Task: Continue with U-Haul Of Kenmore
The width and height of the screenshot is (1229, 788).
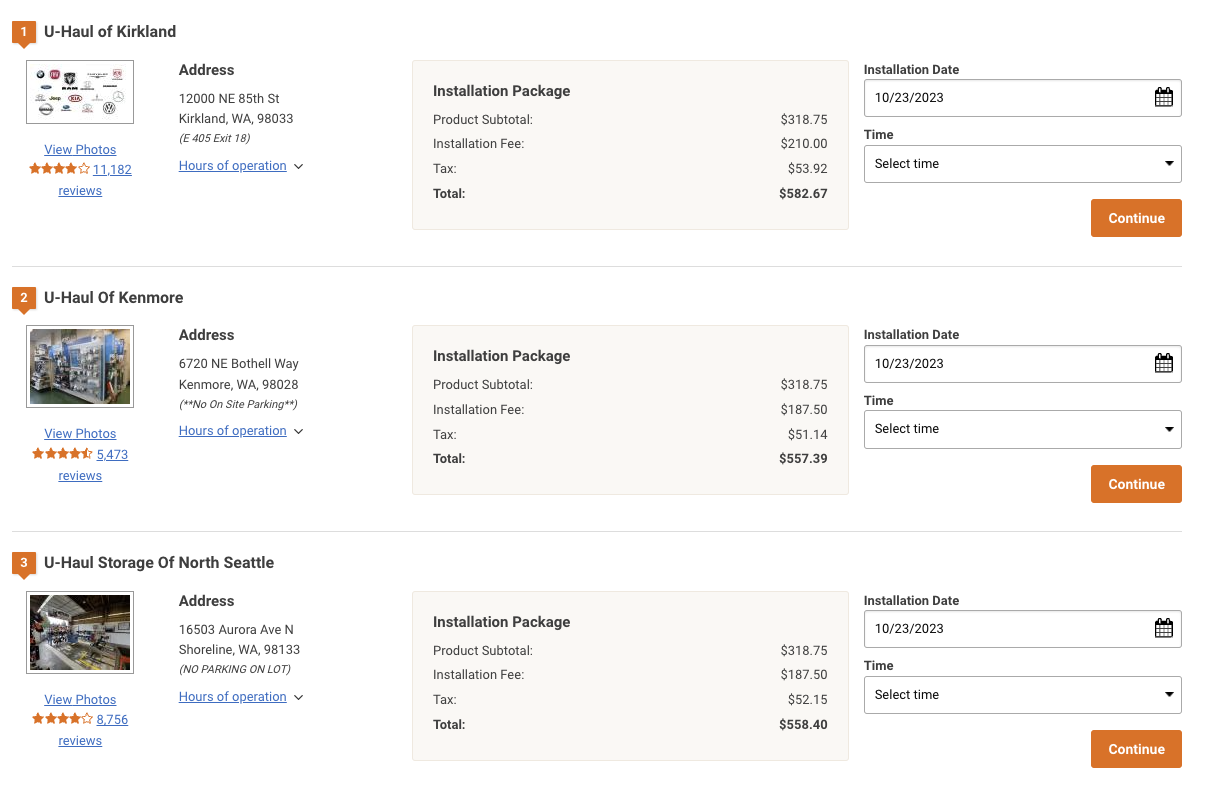Action: tap(1136, 484)
